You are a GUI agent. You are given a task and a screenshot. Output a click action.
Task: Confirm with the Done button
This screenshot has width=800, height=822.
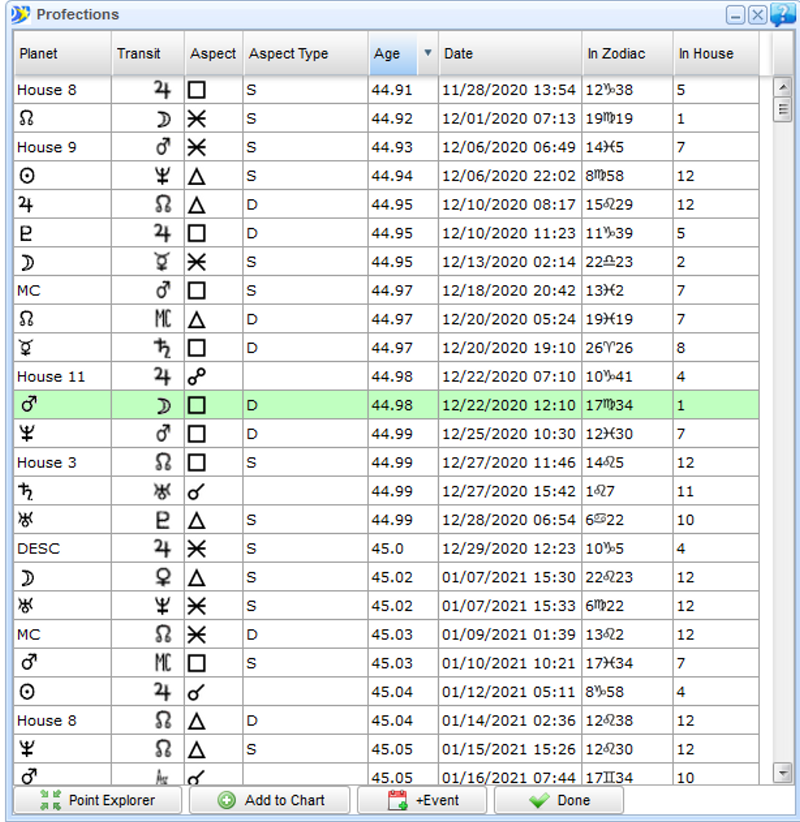[558, 800]
